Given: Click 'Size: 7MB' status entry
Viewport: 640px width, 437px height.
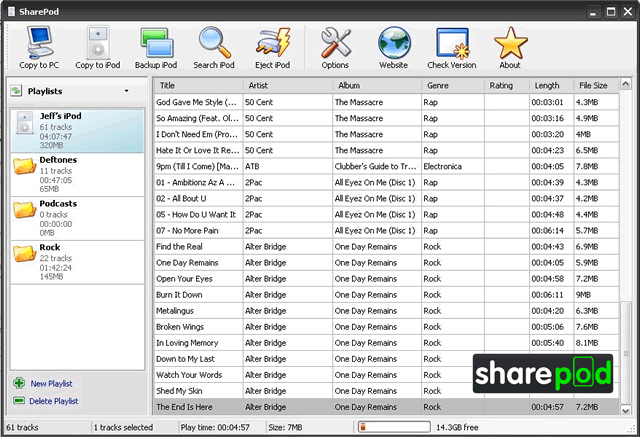Looking at the screenshot, I should [x=285, y=428].
